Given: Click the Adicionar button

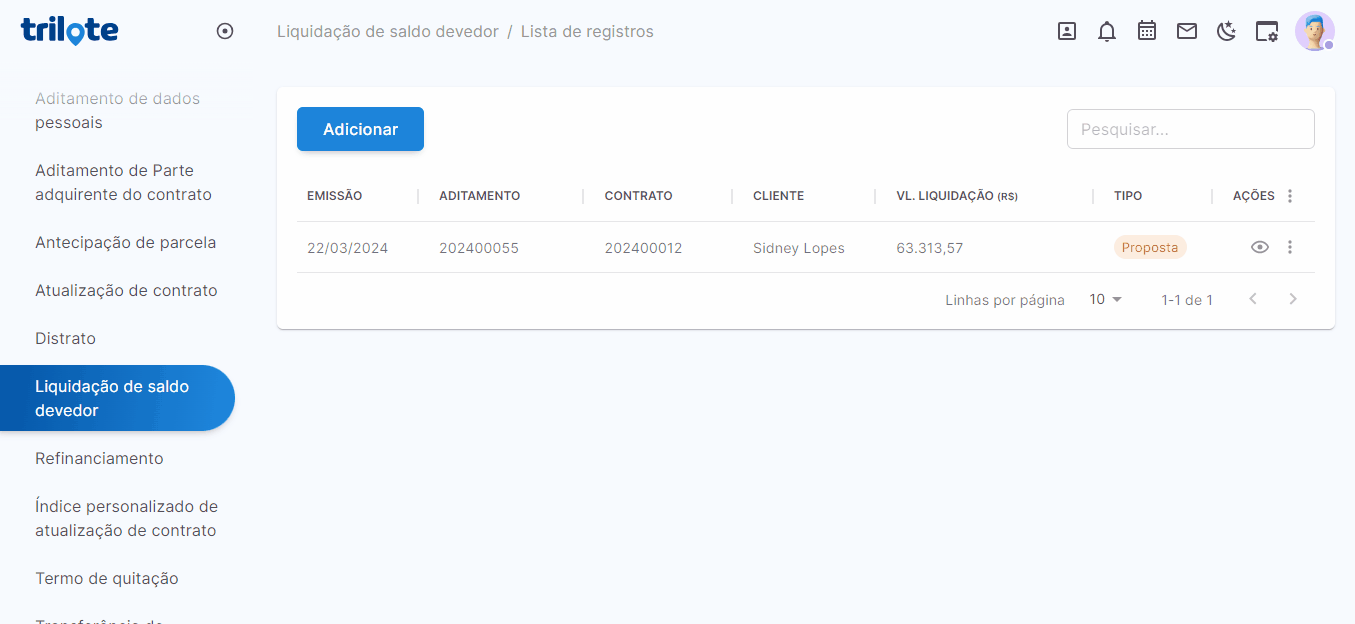Looking at the screenshot, I should 360,129.
